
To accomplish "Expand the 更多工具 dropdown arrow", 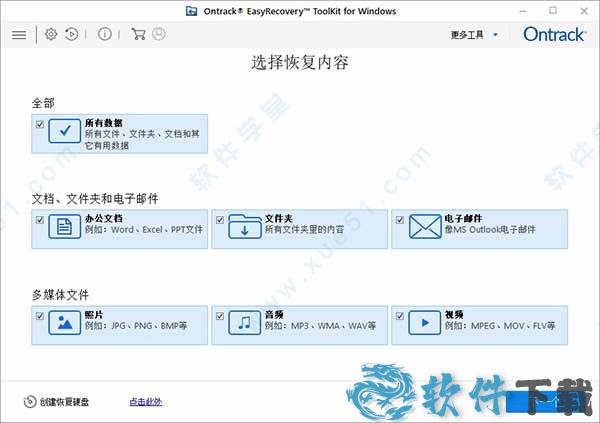I will (495, 35).
